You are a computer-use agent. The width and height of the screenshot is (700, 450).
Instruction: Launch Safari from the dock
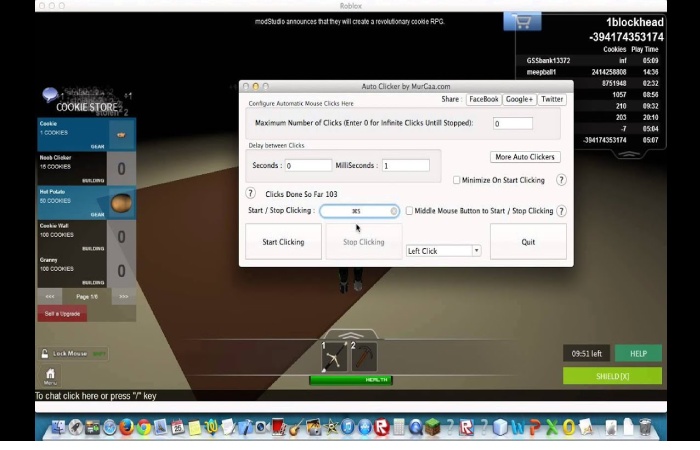click(x=109, y=427)
